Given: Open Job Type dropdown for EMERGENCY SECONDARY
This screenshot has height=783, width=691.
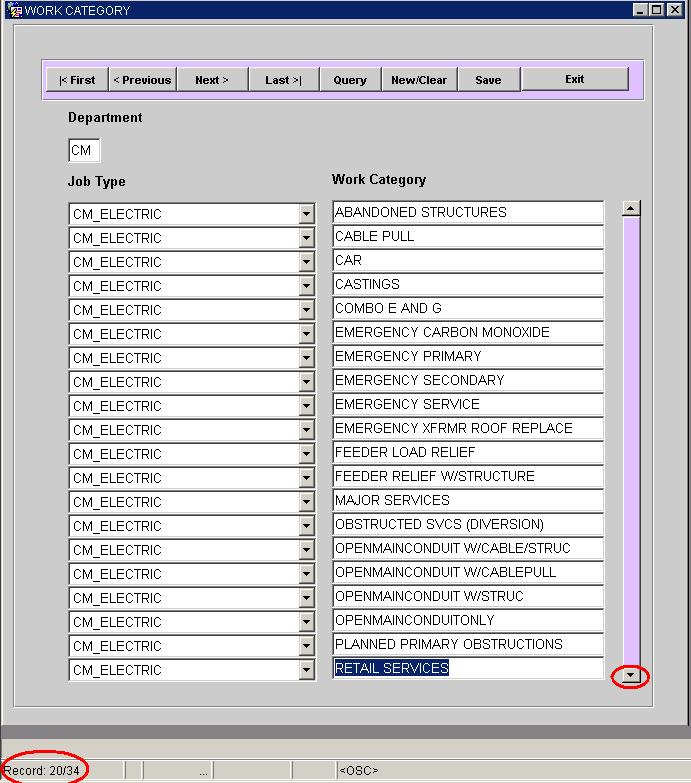Looking at the screenshot, I should (x=307, y=382).
